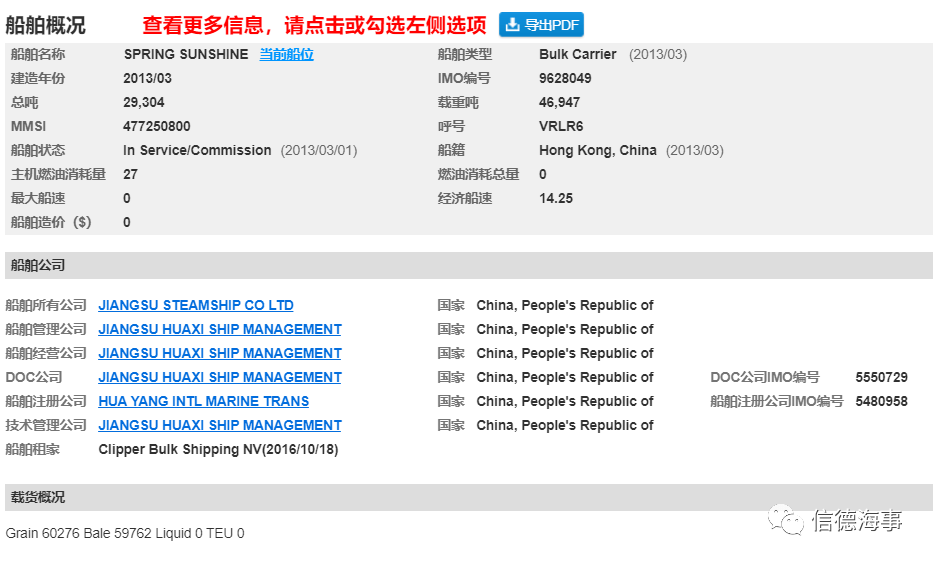Open JIANGSU HUAXI link in 船舶经营公司 row

(x=220, y=353)
